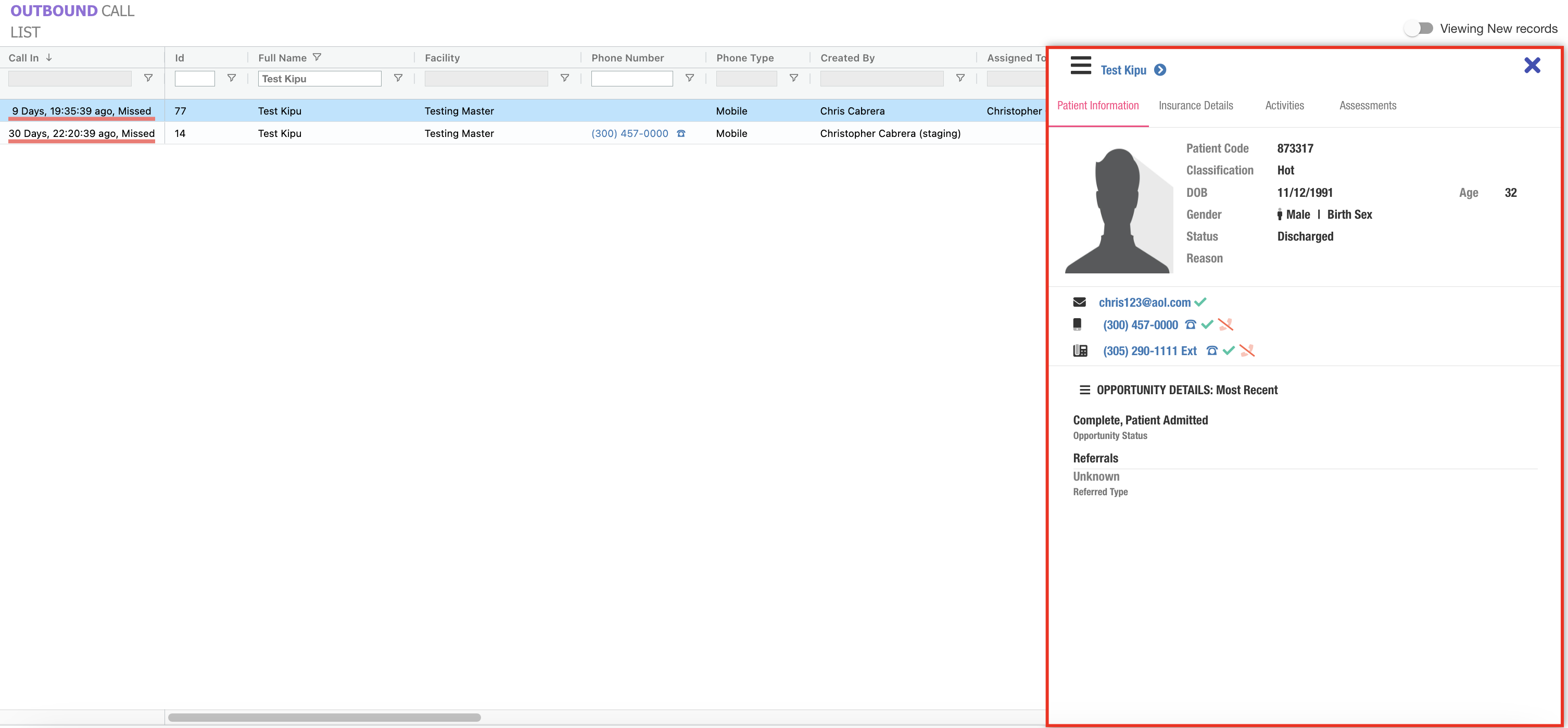Click the Full Name filter input field
The height and width of the screenshot is (728, 1568).
point(319,79)
